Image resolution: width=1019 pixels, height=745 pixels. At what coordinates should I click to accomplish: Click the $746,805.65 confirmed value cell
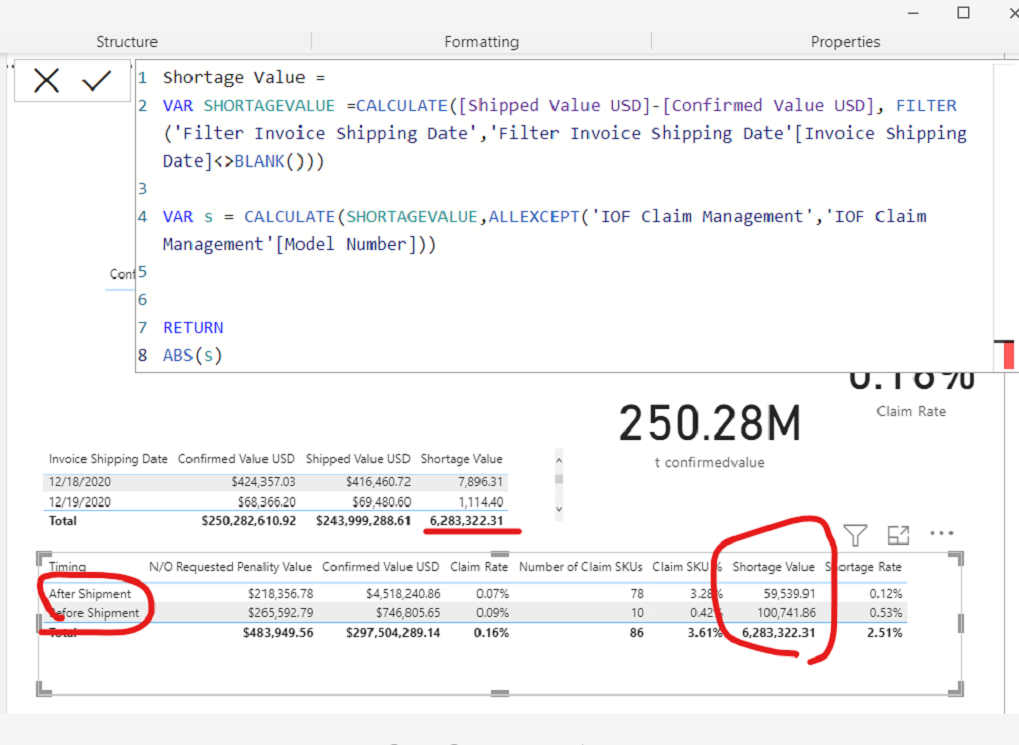click(x=408, y=613)
